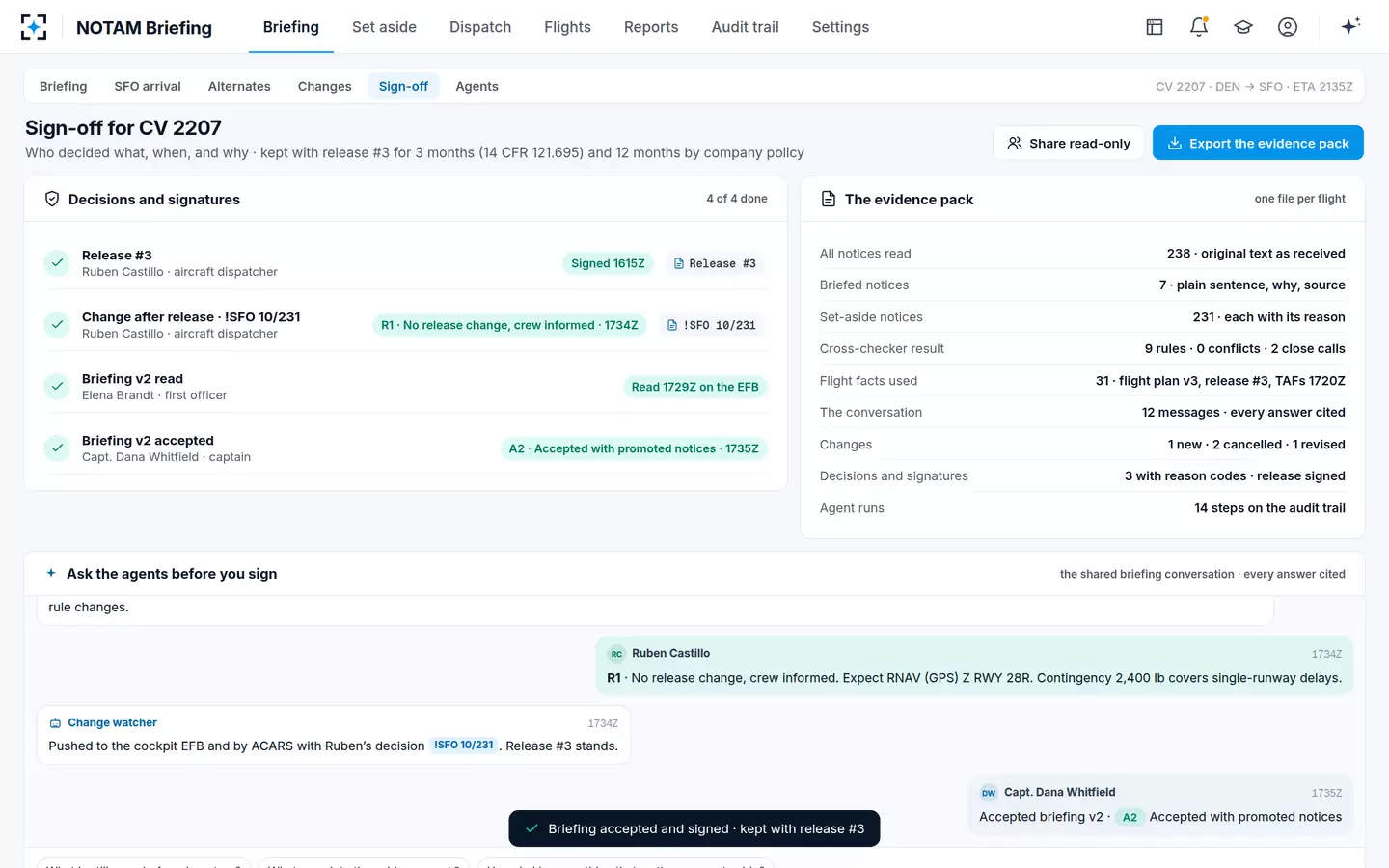This screenshot has height=868, width=1389.
Task: Switch to the Set aside top tab
Action: click(x=384, y=27)
